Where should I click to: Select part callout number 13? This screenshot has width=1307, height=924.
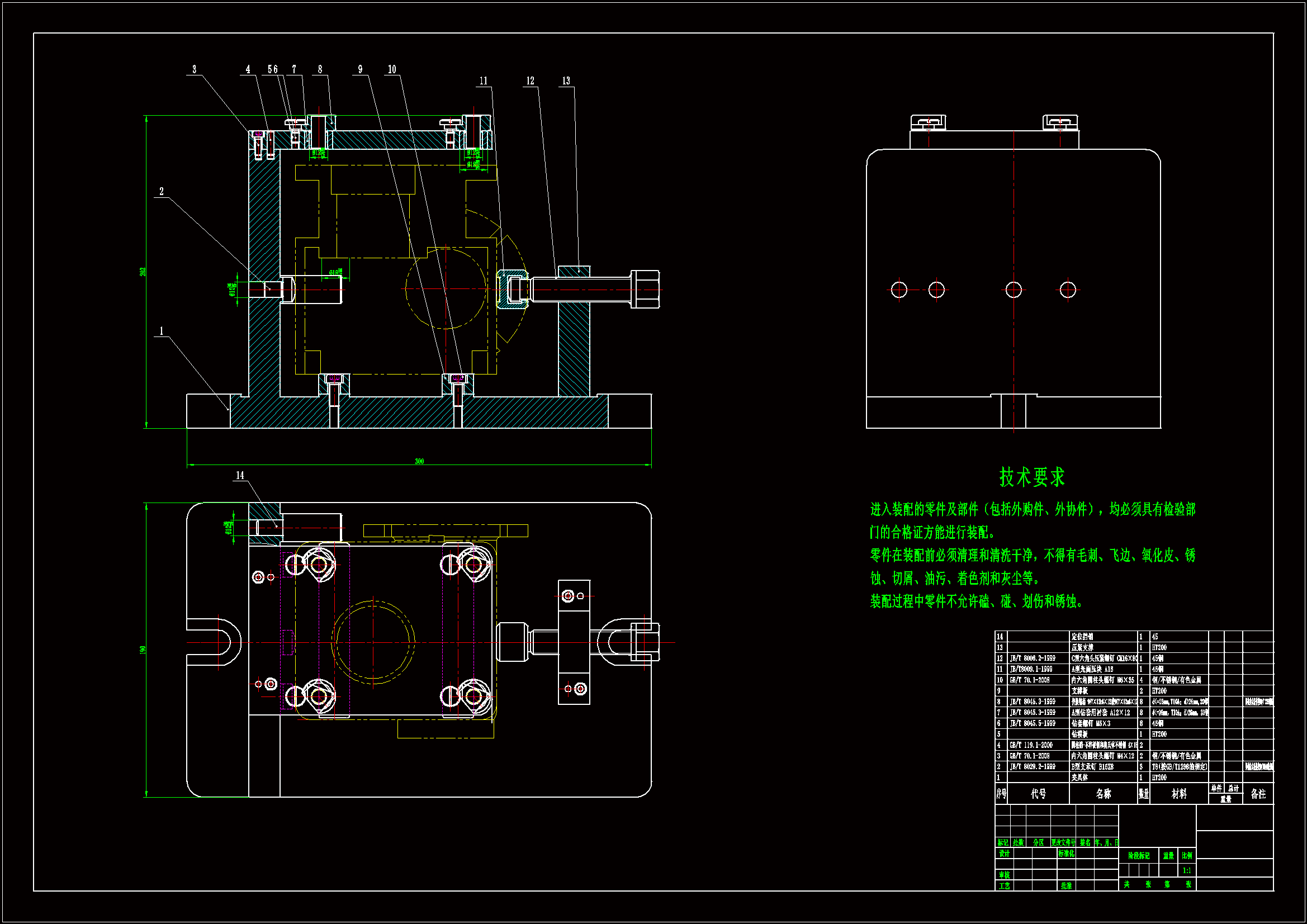coord(566,81)
